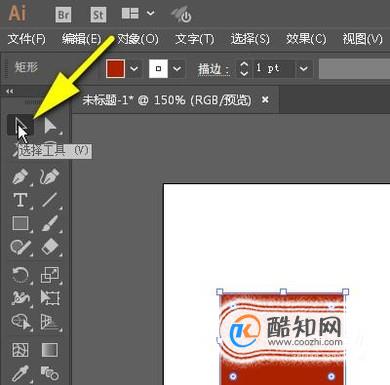Open the stroke color dropdown arrow
Viewport: 390px width, 385px height.
coord(177,69)
